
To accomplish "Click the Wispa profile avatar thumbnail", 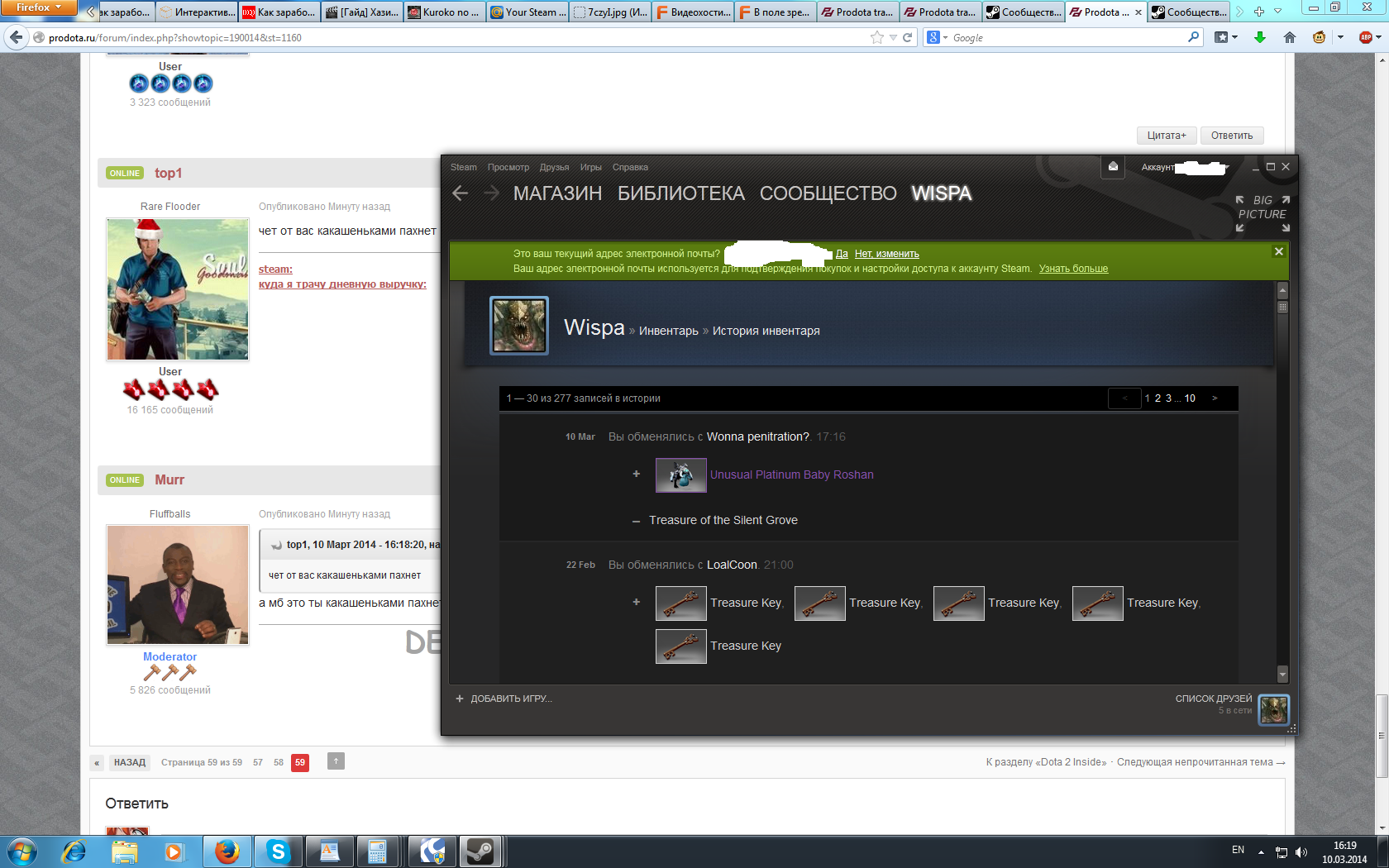I will point(519,326).
